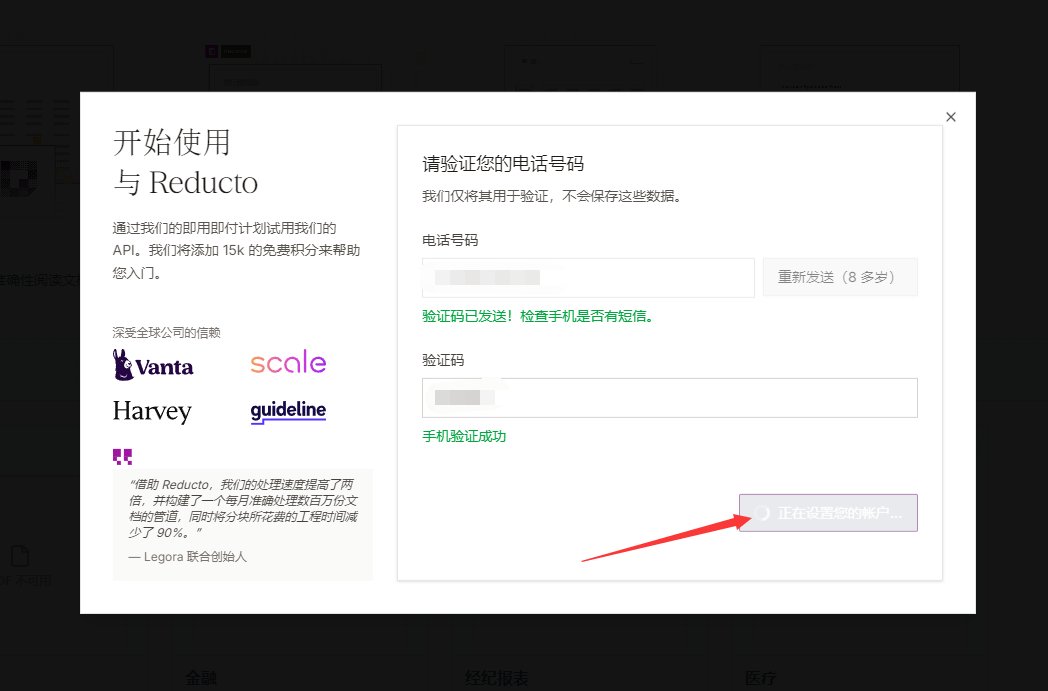1048x691 pixels.
Task: Click the loading spinner in the account setup button
Action: [x=761, y=513]
